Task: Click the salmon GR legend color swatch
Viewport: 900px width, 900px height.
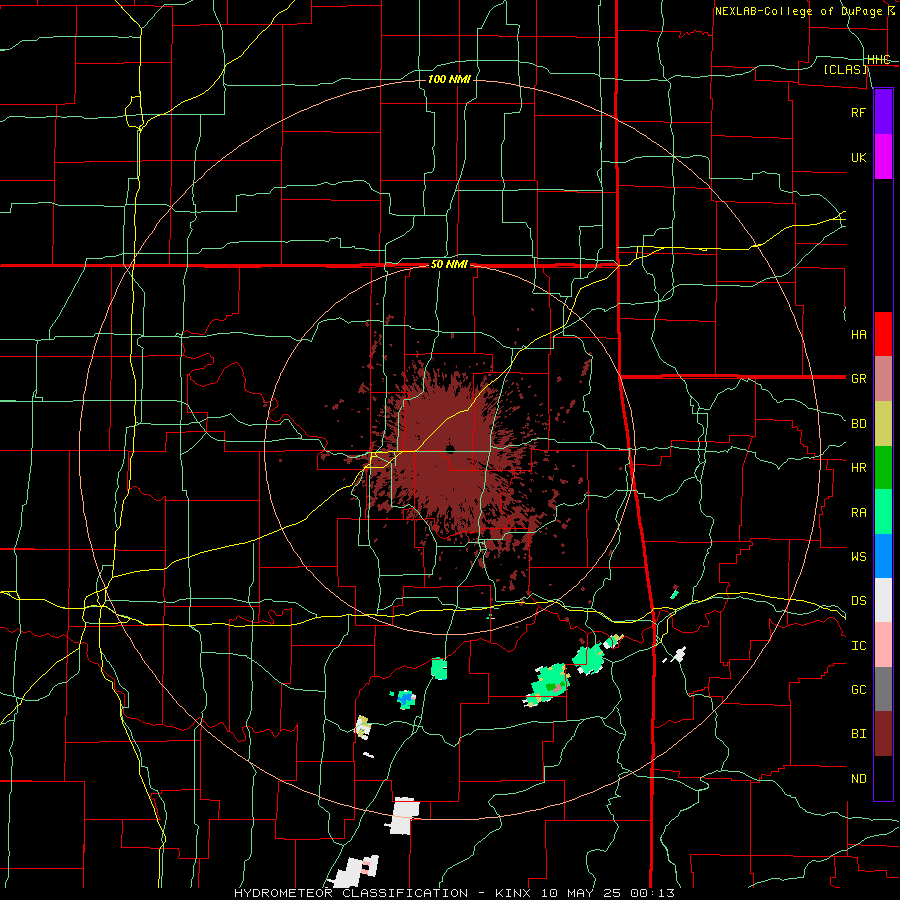Action: [x=883, y=379]
